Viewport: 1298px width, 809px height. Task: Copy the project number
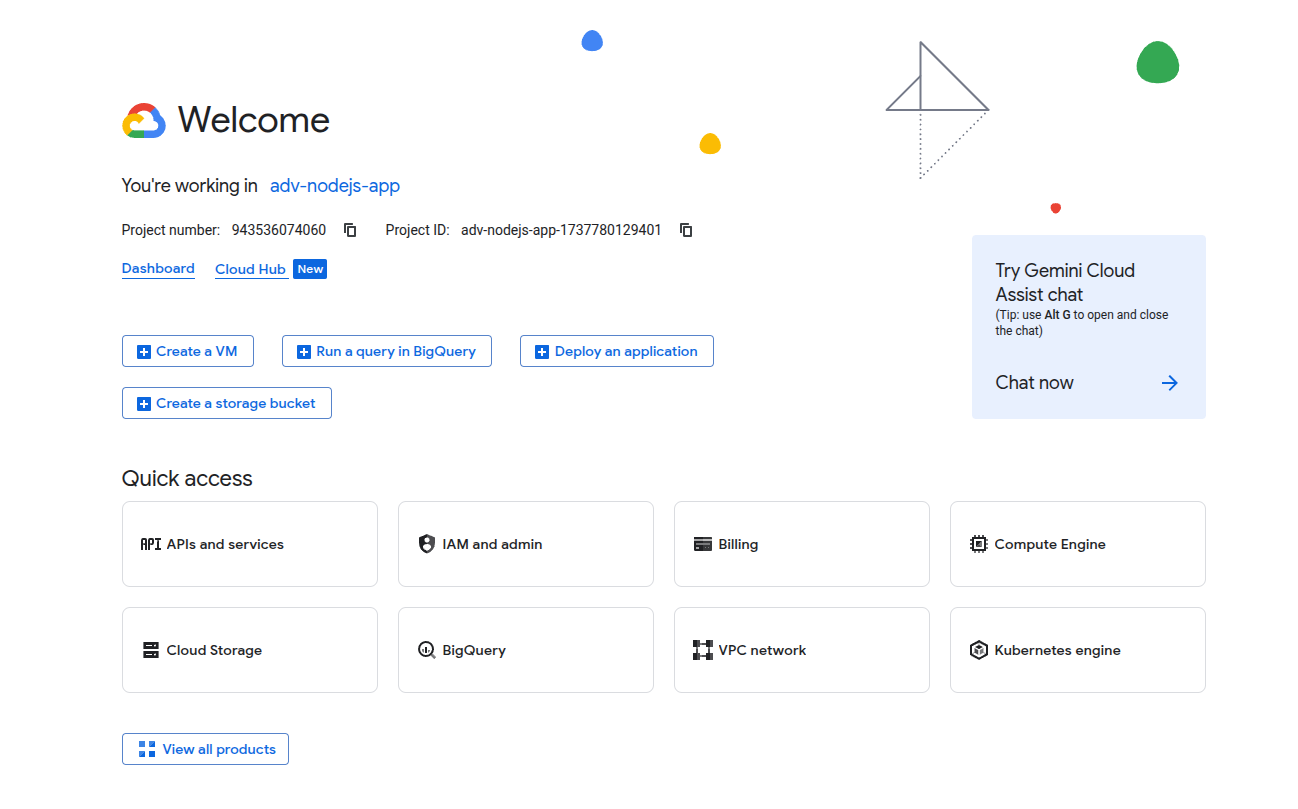[349, 229]
